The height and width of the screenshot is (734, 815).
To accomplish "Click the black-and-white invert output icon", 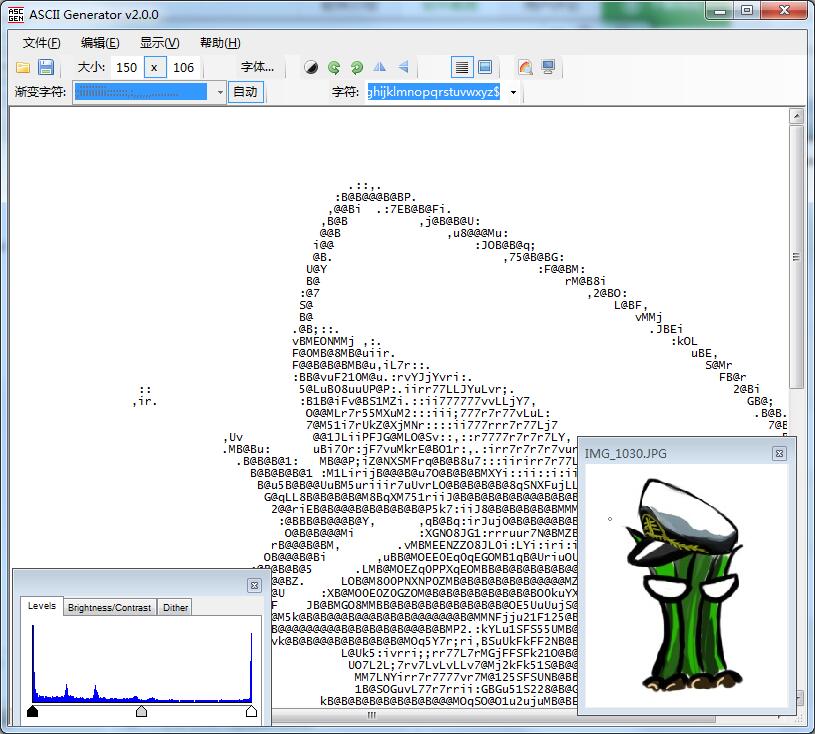I will coord(312,68).
